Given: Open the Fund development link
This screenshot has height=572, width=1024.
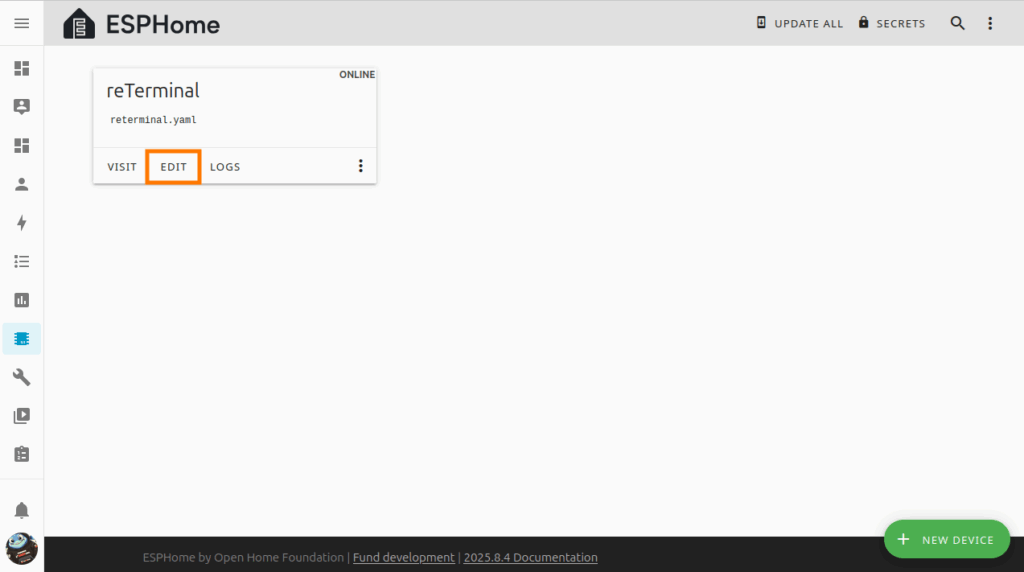Looking at the screenshot, I should click(x=404, y=558).
